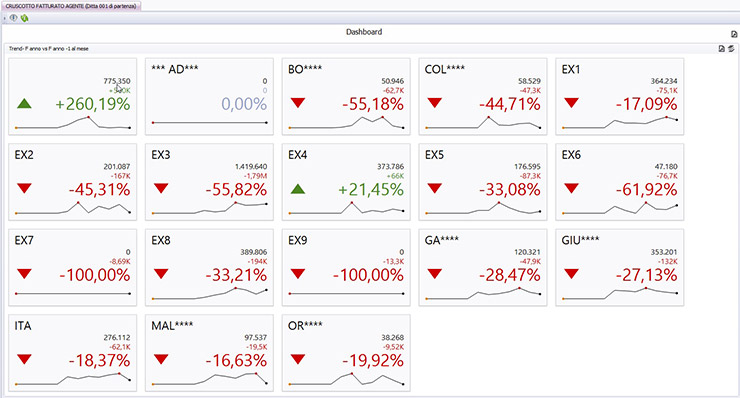Click the green up arrow in EX4 card
The width and height of the screenshot is (740, 398).
coord(298,189)
